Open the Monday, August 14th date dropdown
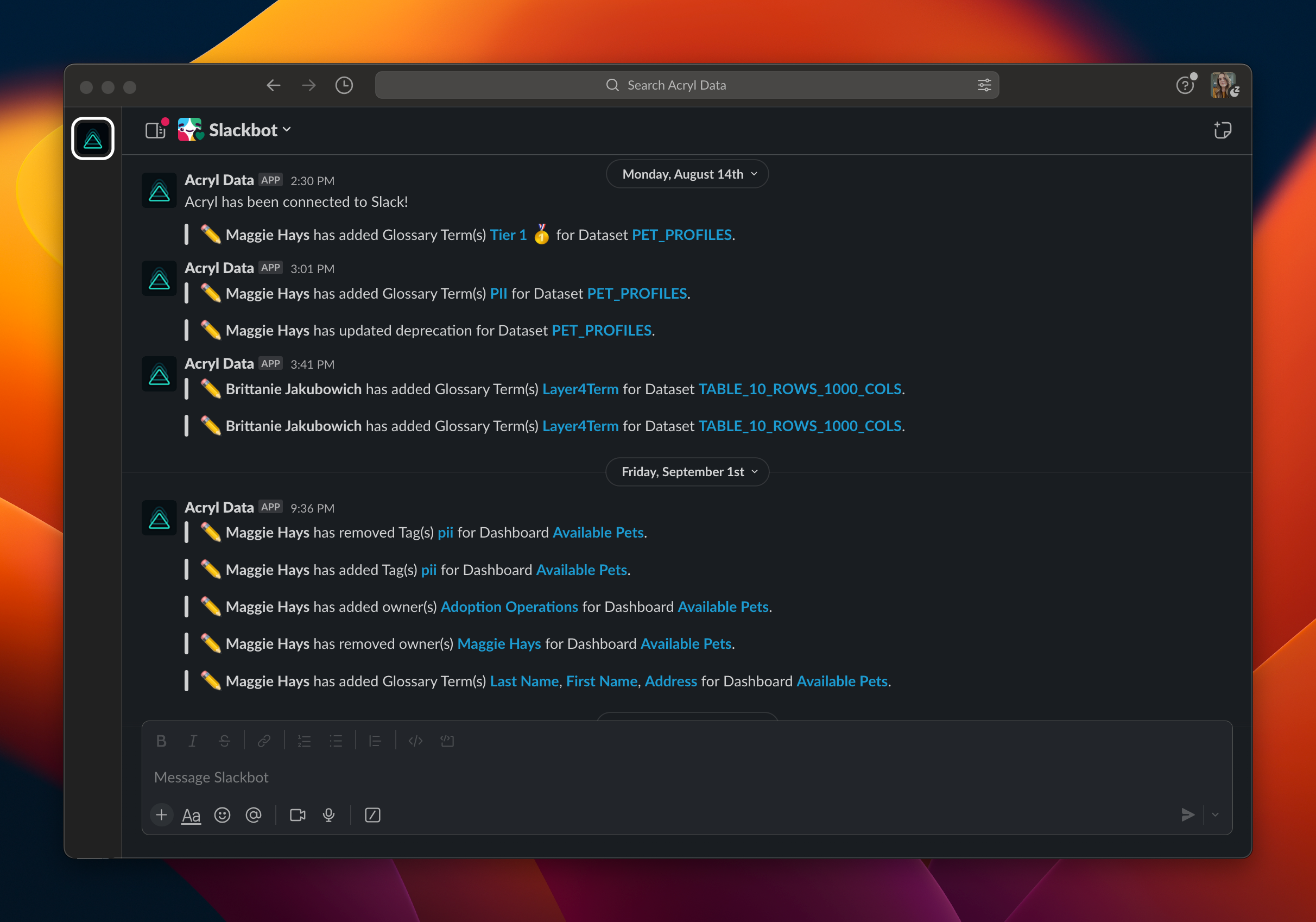1316x922 pixels. [687, 174]
